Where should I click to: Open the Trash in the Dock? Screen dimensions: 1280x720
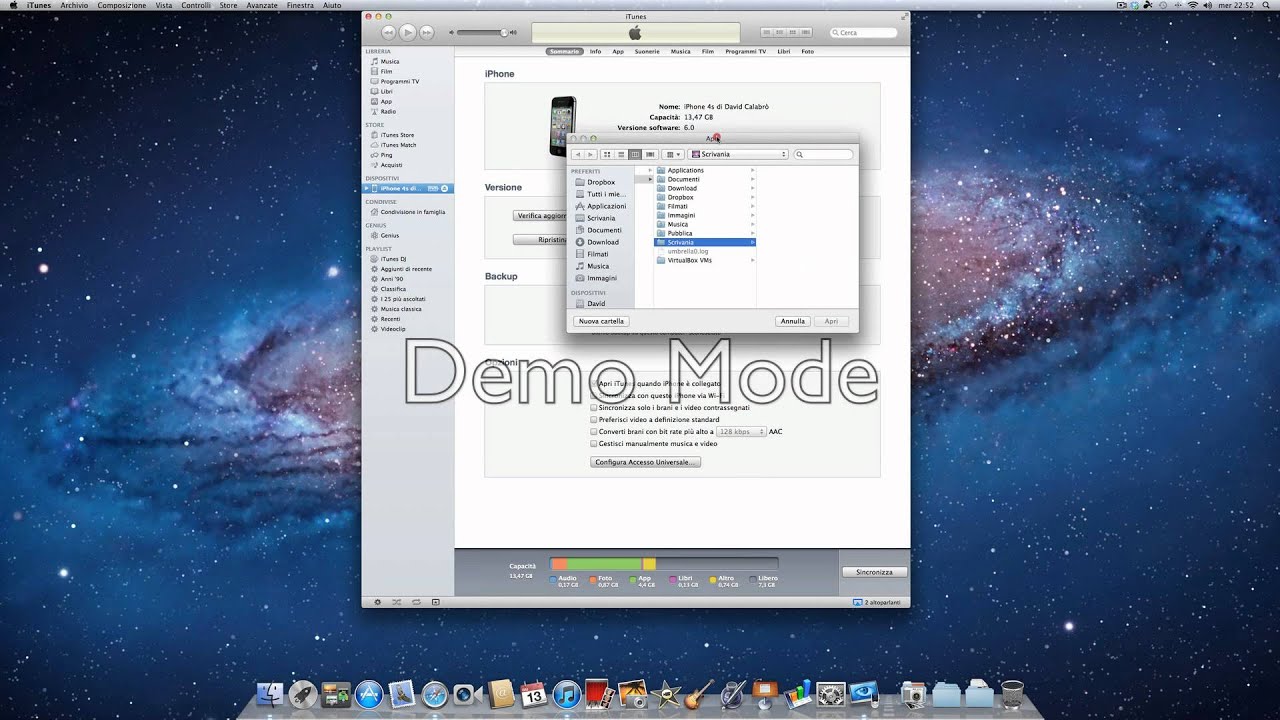tap(1012, 693)
